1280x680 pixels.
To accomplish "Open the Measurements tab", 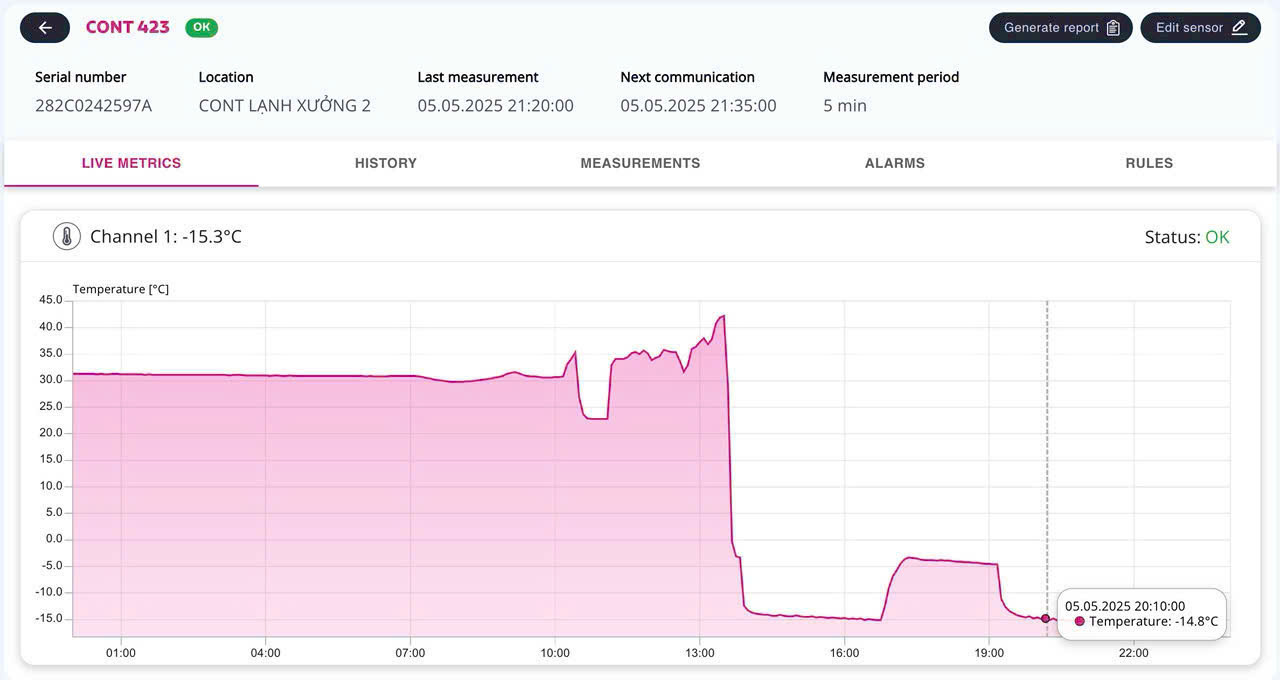I will coord(640,163).
